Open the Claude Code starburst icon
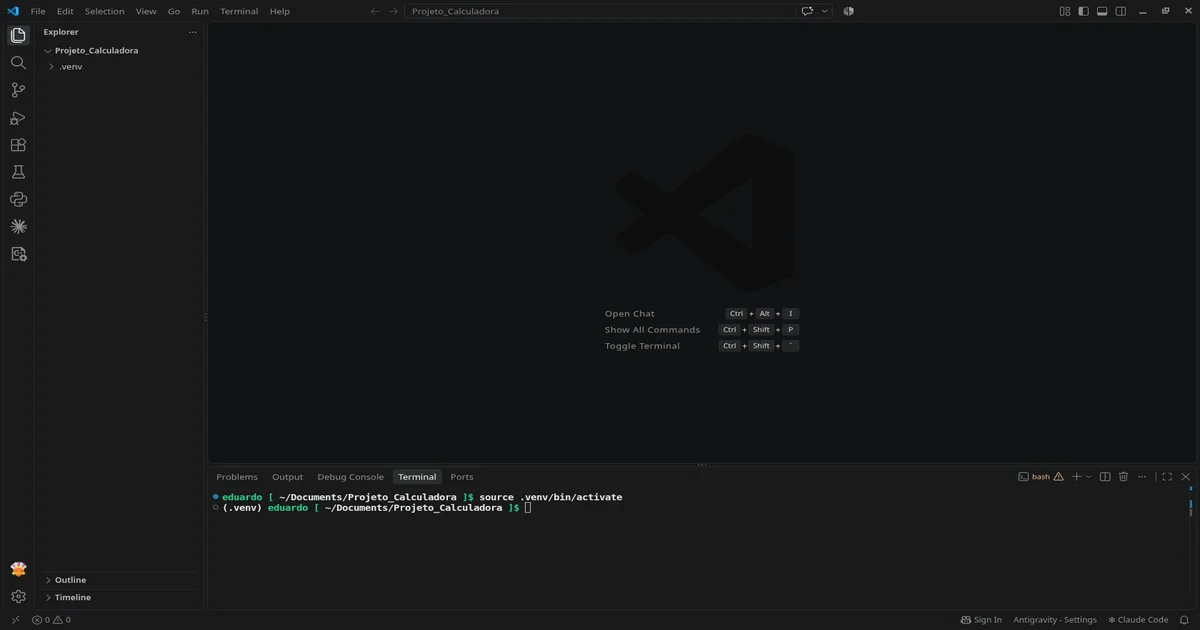The image size is (1200, 630). point(18,227)
